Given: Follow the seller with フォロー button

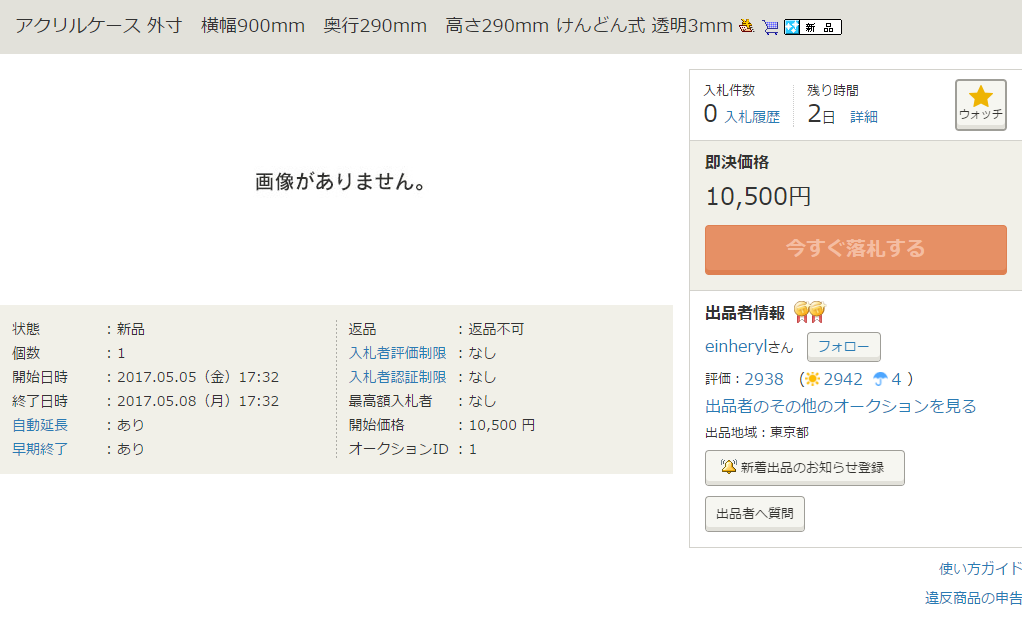Looking at the screenshot, I should [x=843, y=347].
